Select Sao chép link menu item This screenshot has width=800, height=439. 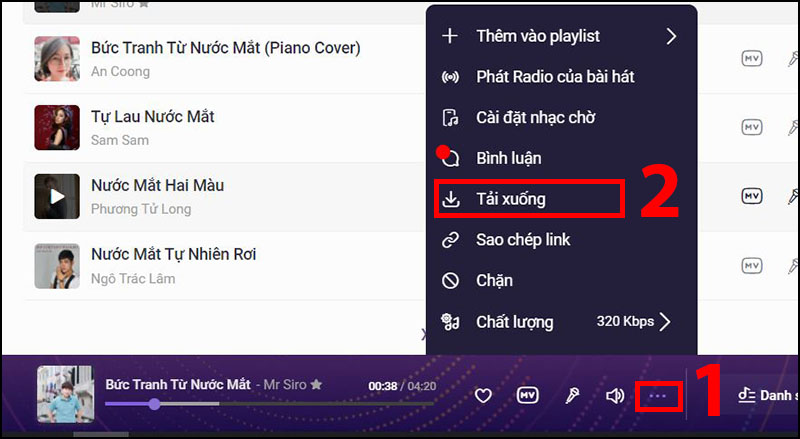[x=561, y=240]
